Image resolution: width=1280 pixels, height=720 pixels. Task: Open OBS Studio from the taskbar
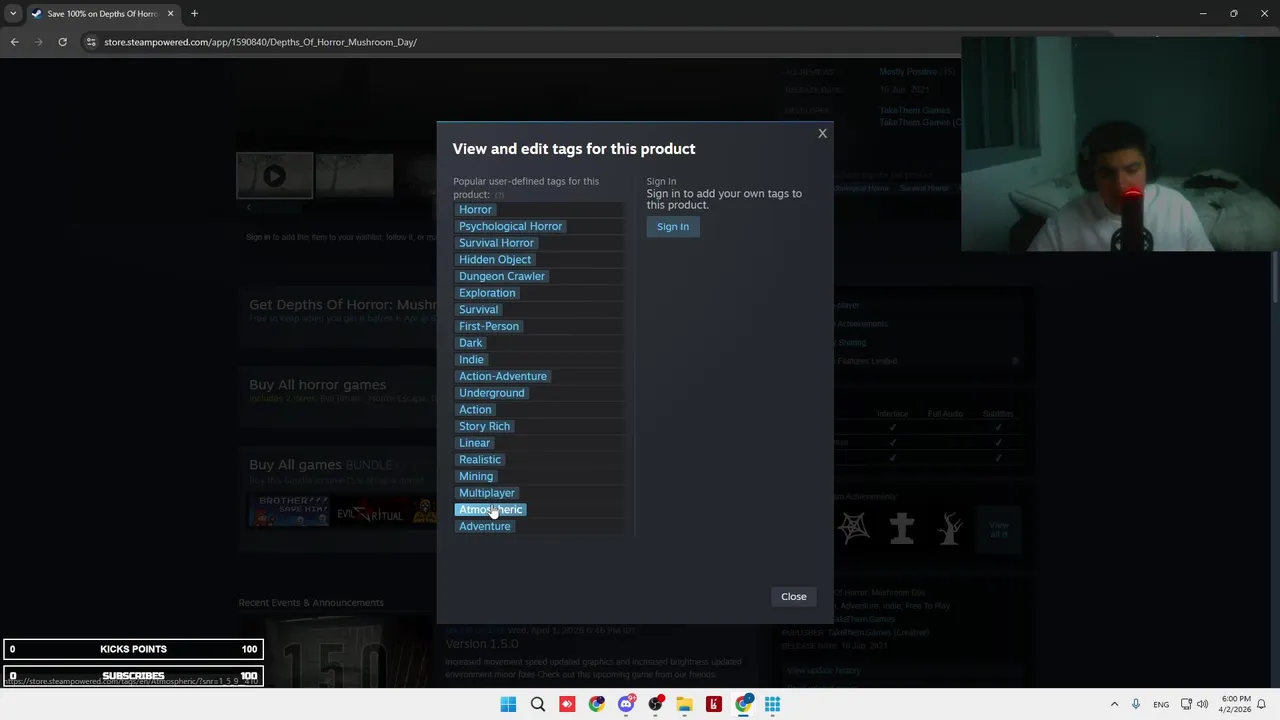point(655,704)
